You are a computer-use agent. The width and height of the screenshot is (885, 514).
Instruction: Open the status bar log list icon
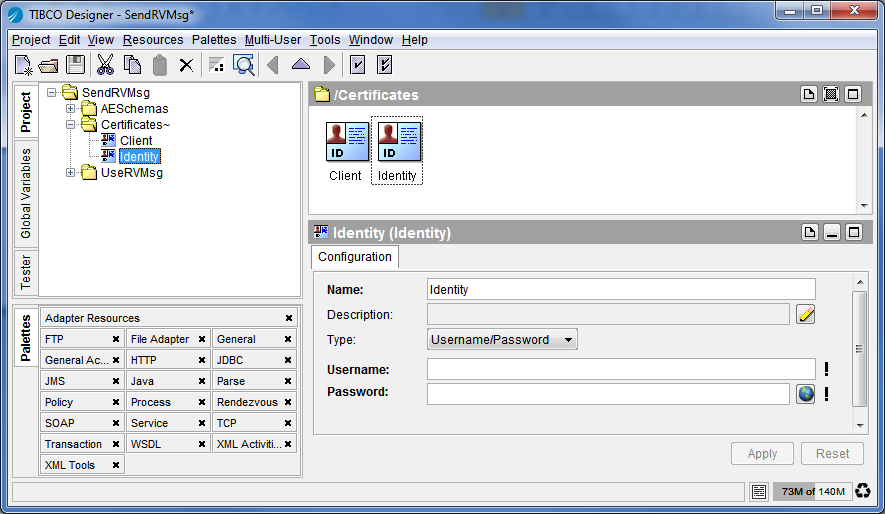[x=759, y=491]
